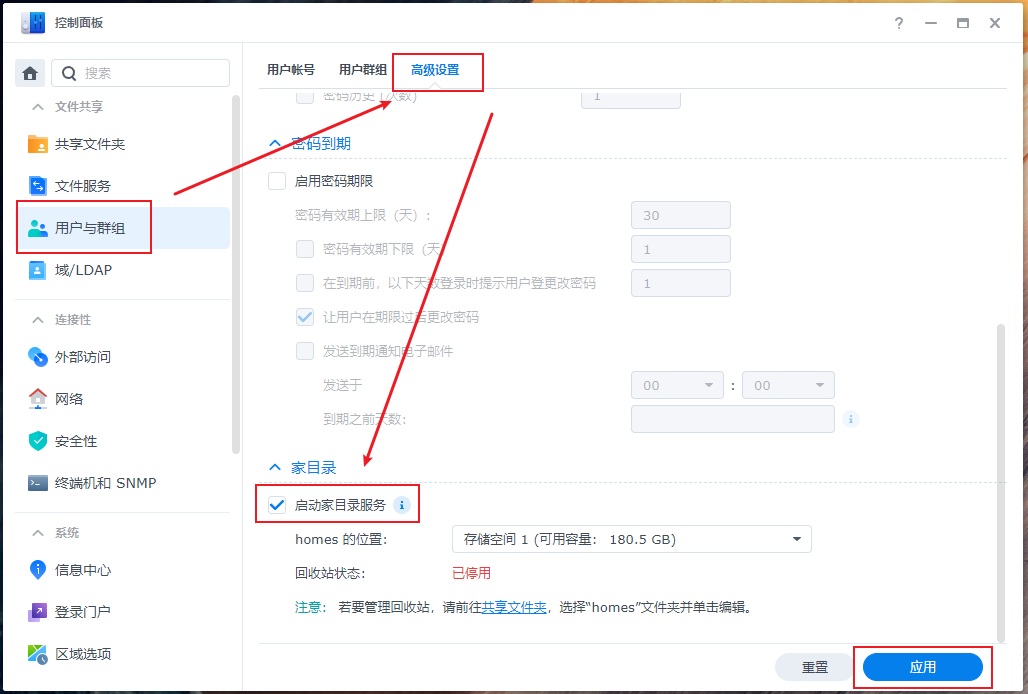Toggle the 在到期前 login reminder checkbox
This screenshot has height=694, width=1028.
305,283
